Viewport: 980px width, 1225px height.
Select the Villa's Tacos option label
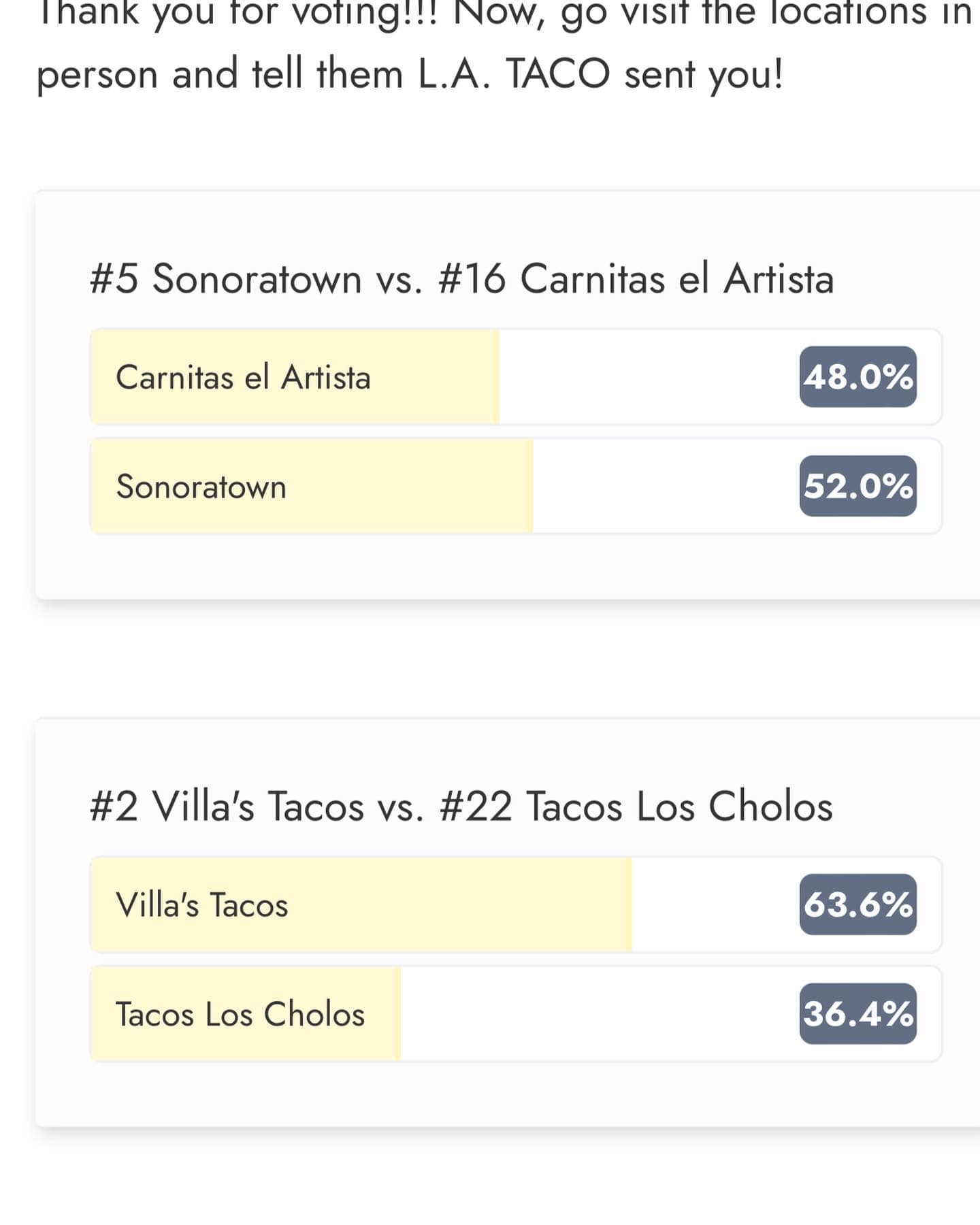click(x=202, y=905)
